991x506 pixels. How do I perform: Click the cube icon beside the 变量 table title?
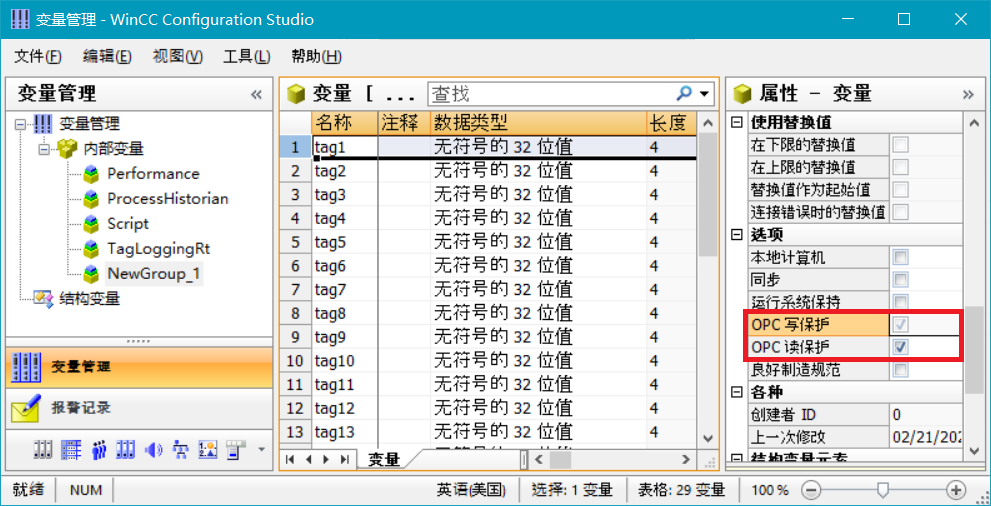point(296,94)
